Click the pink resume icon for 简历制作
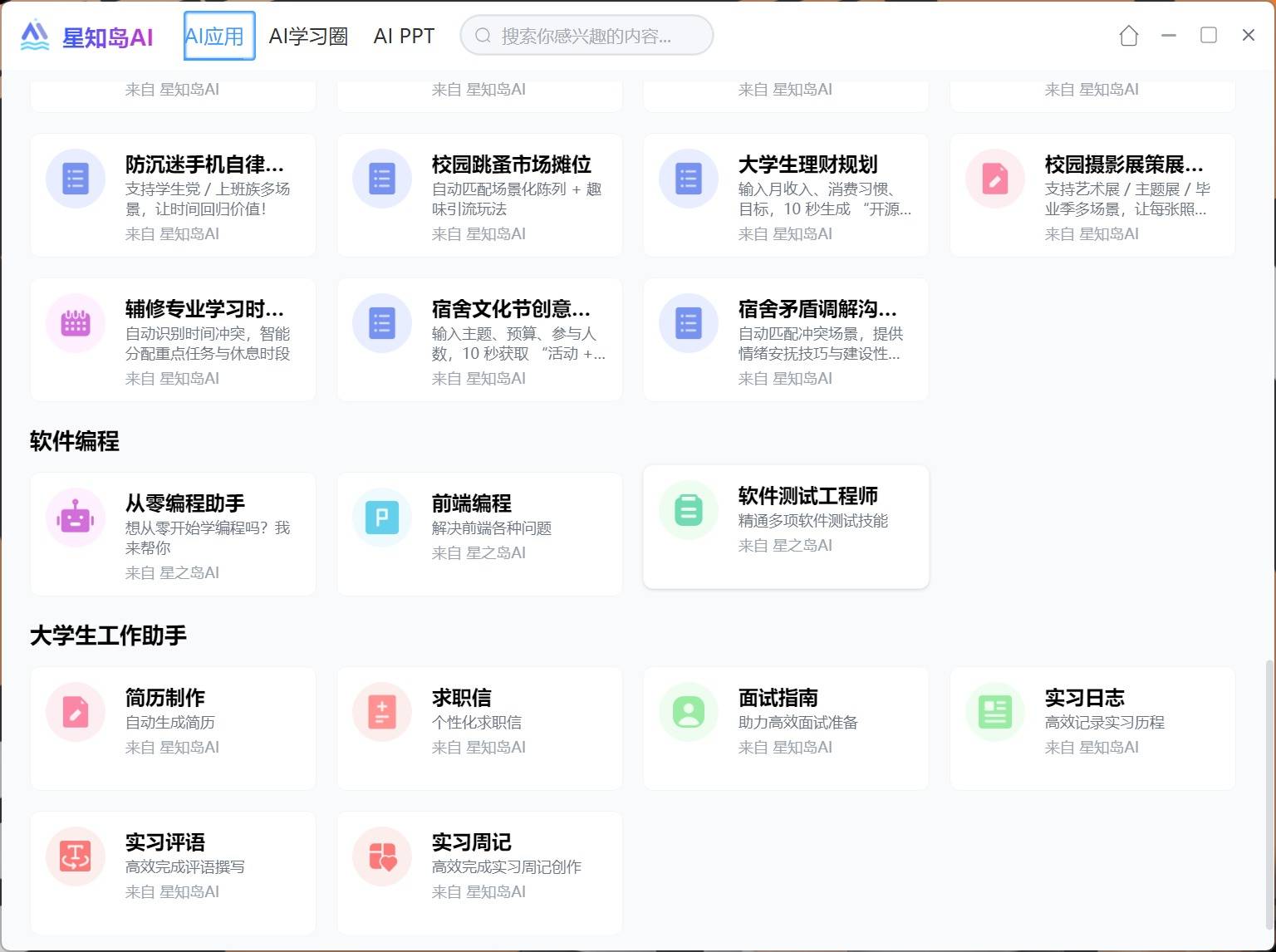The image size is (1276, 952). (x=76, y=712)
